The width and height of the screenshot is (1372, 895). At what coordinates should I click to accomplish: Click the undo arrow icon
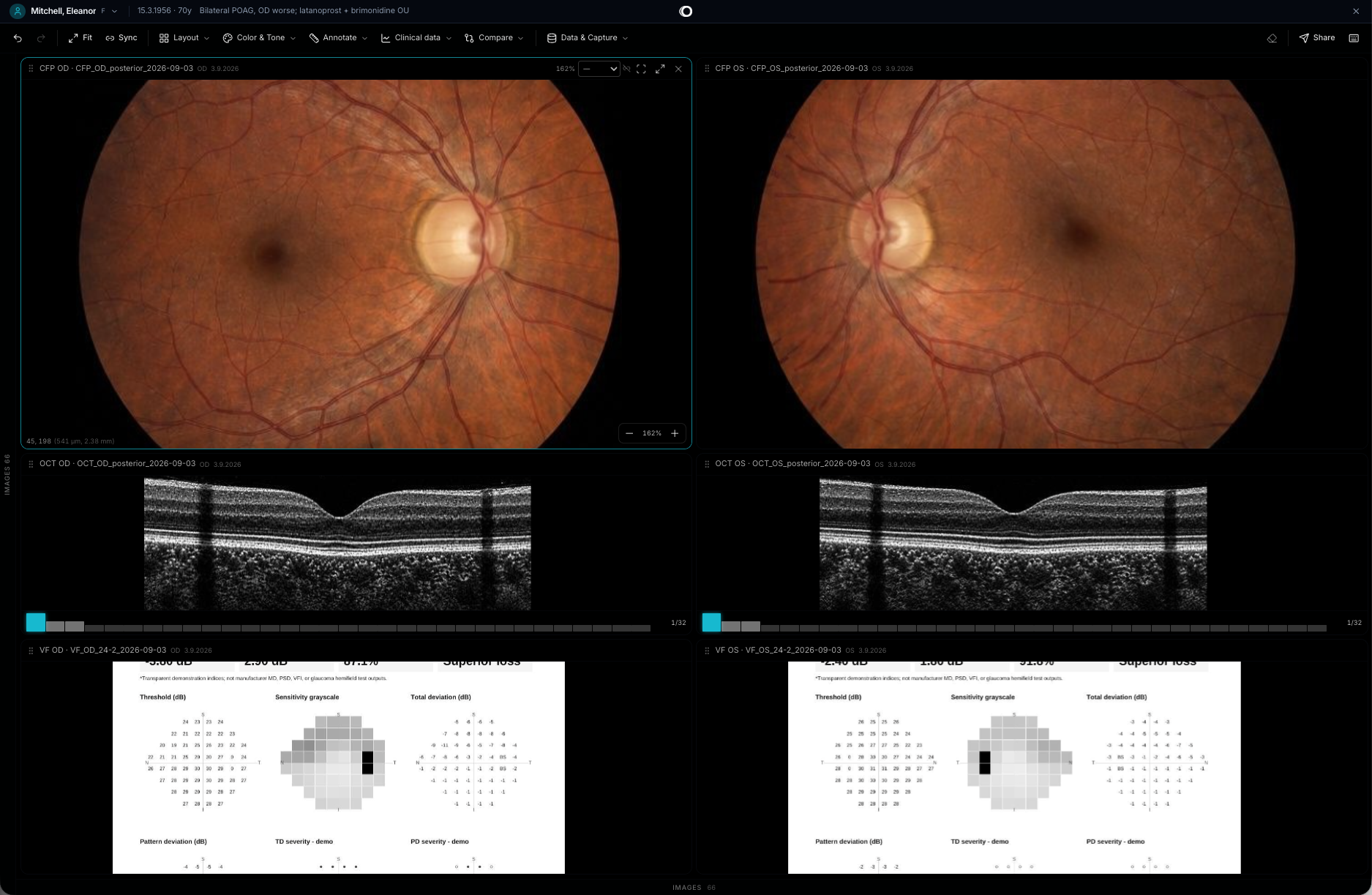tap(18, 38)
